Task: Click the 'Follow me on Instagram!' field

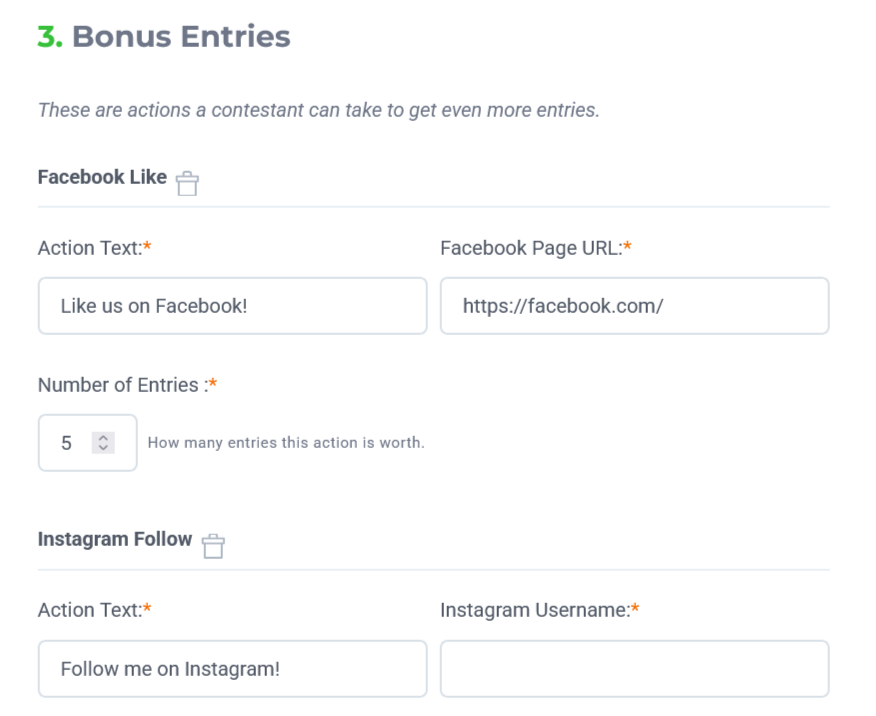Action: click(x=232, y=669)
